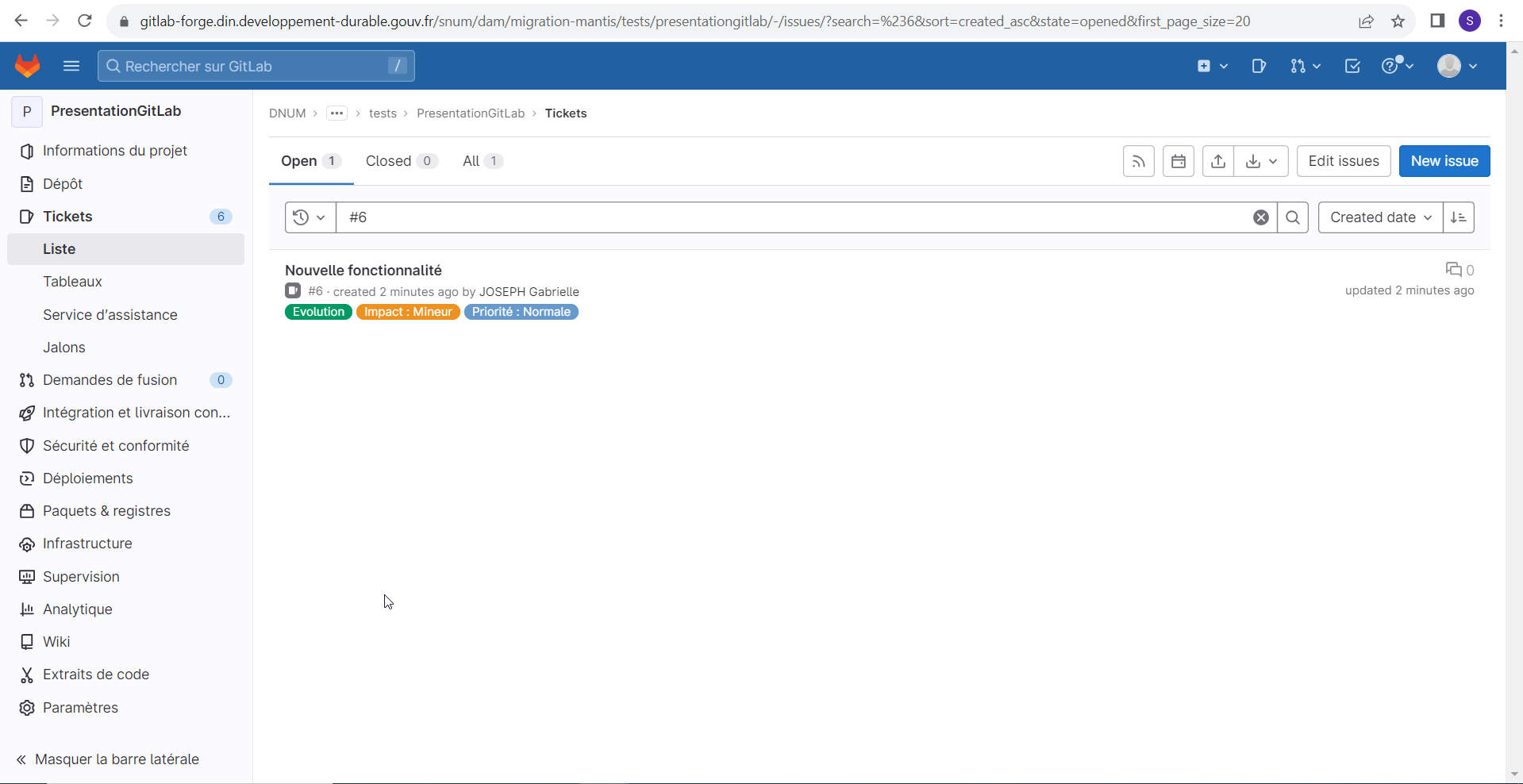Toggle the sort direction button

click(1458, 217)
